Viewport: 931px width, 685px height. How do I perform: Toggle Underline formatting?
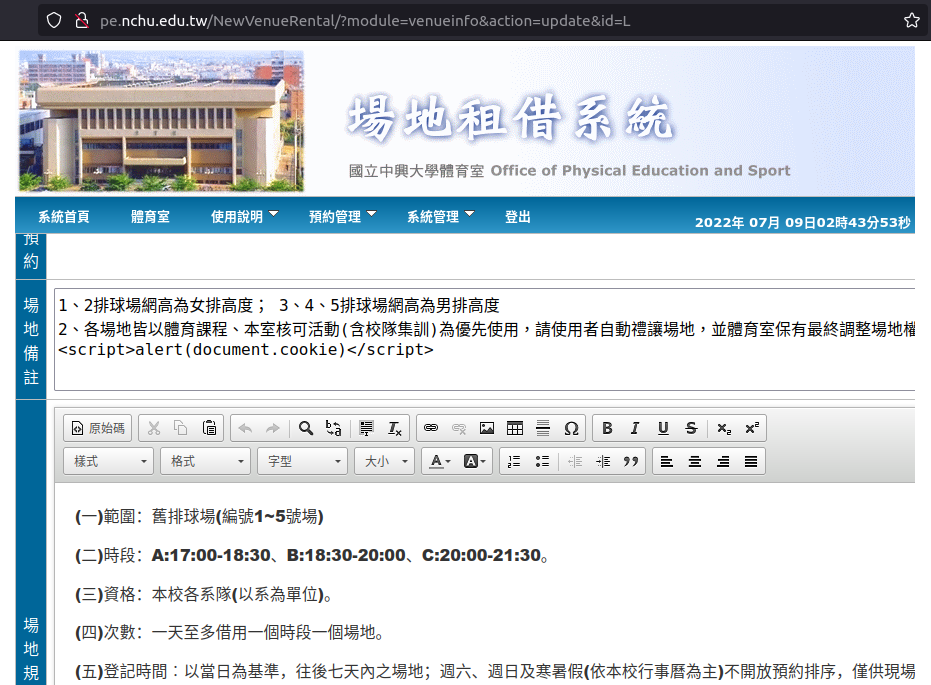663,428
